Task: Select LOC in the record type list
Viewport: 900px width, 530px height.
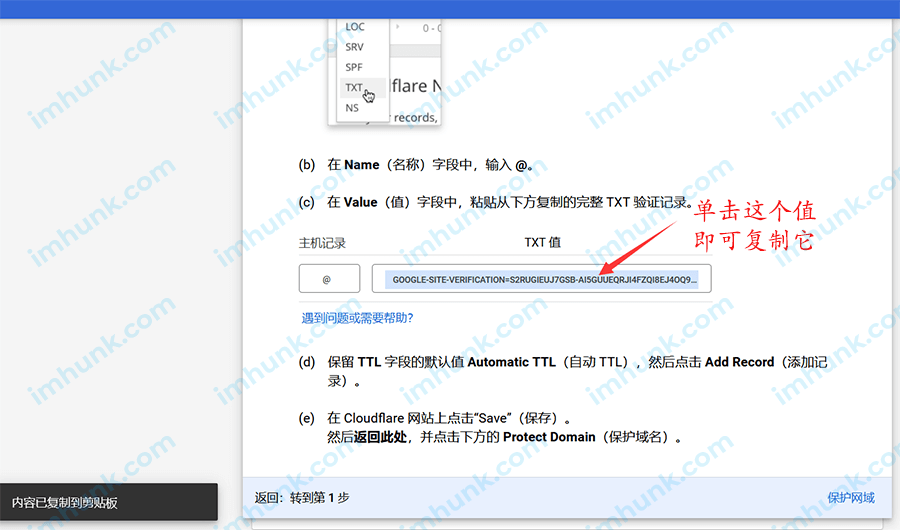Action: [355, 27]
